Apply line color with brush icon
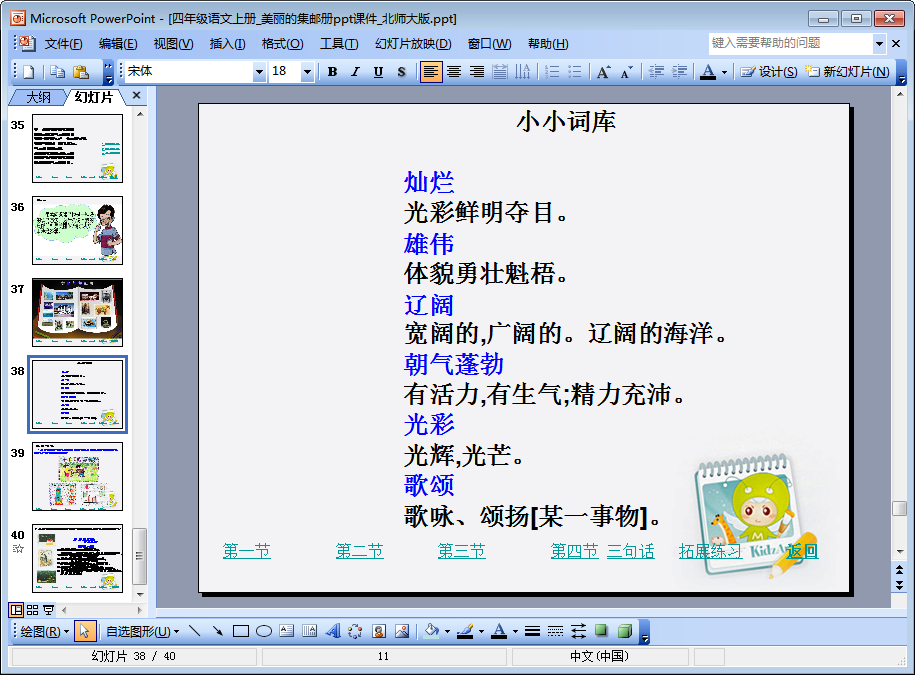This screenshot has width=915, height=675. coord(465,631)
